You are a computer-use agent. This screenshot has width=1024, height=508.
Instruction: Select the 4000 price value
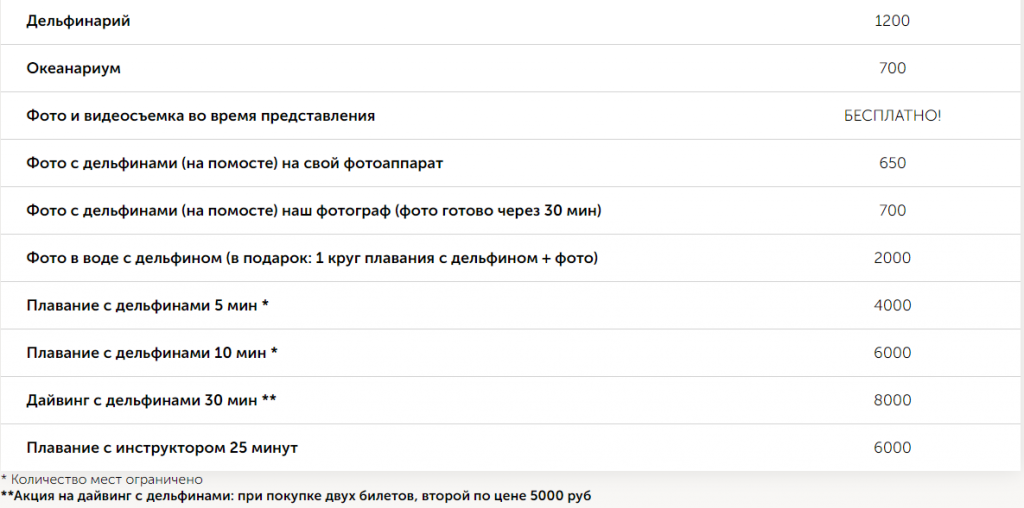(892, 305)
